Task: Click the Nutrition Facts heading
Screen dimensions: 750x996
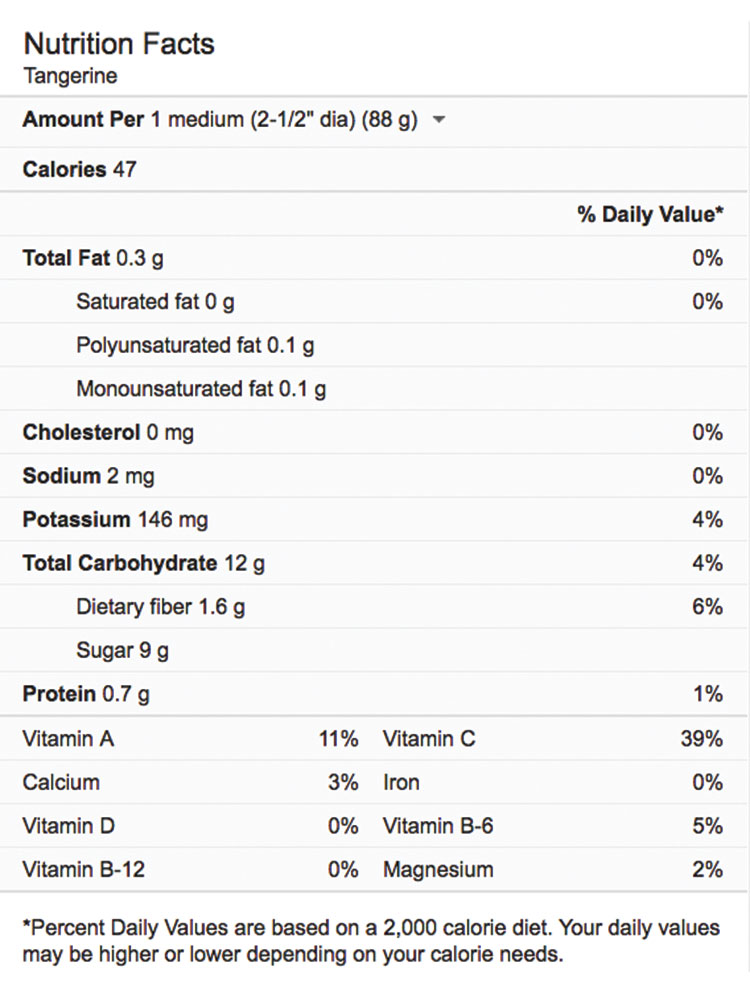Action: point(119,44)
